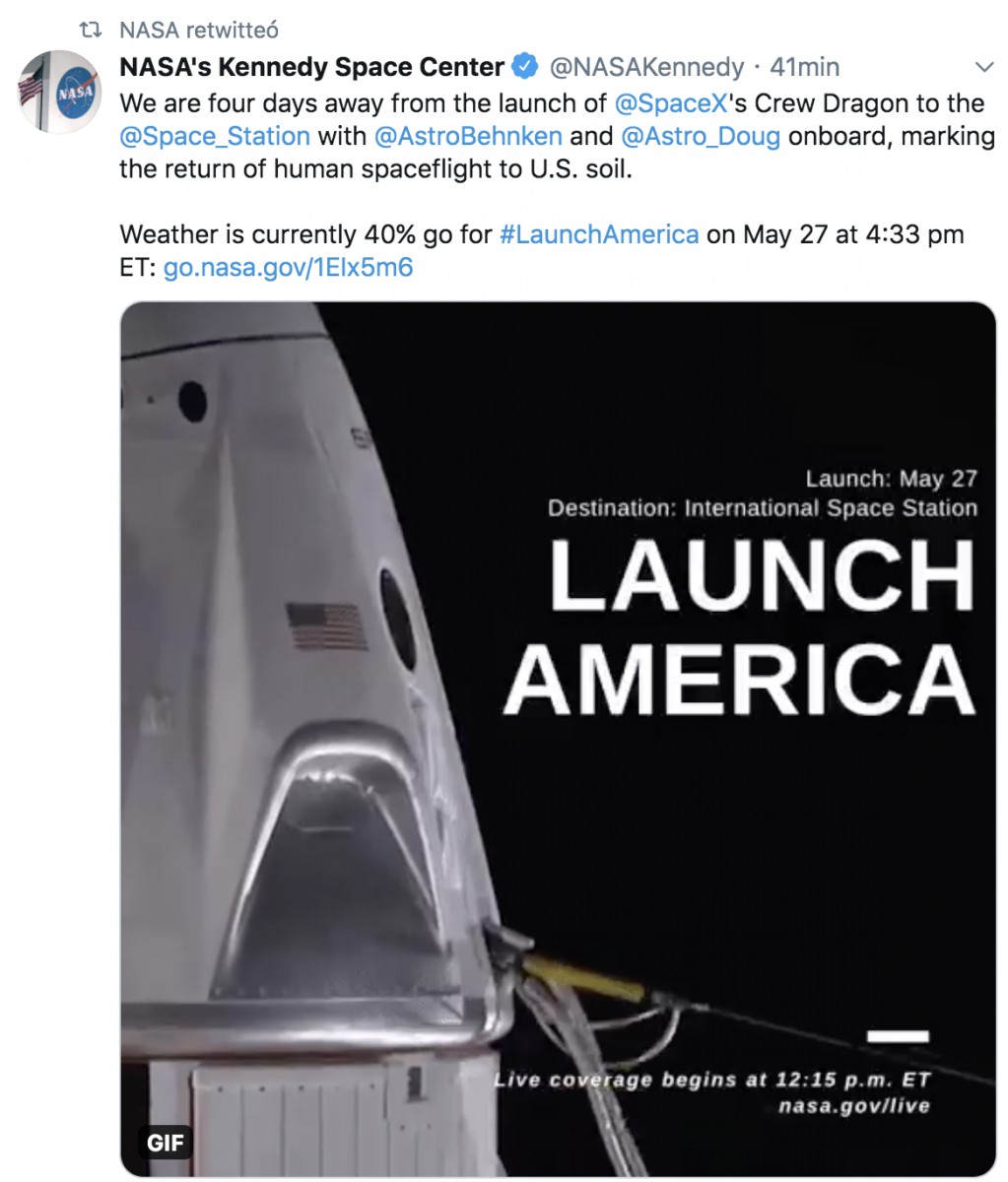1008x1182 pixels.
Task: Open the 41min timestamp link
Action: click(x=805, y=67)
